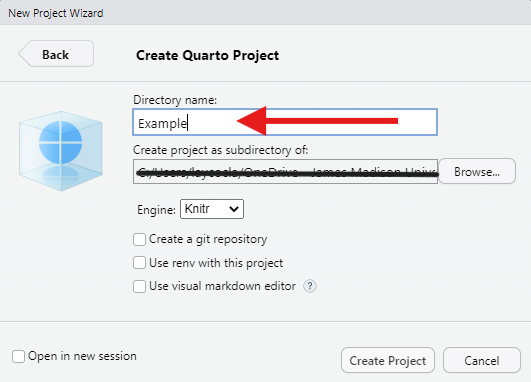Click the Create Project button

(388, 360)
